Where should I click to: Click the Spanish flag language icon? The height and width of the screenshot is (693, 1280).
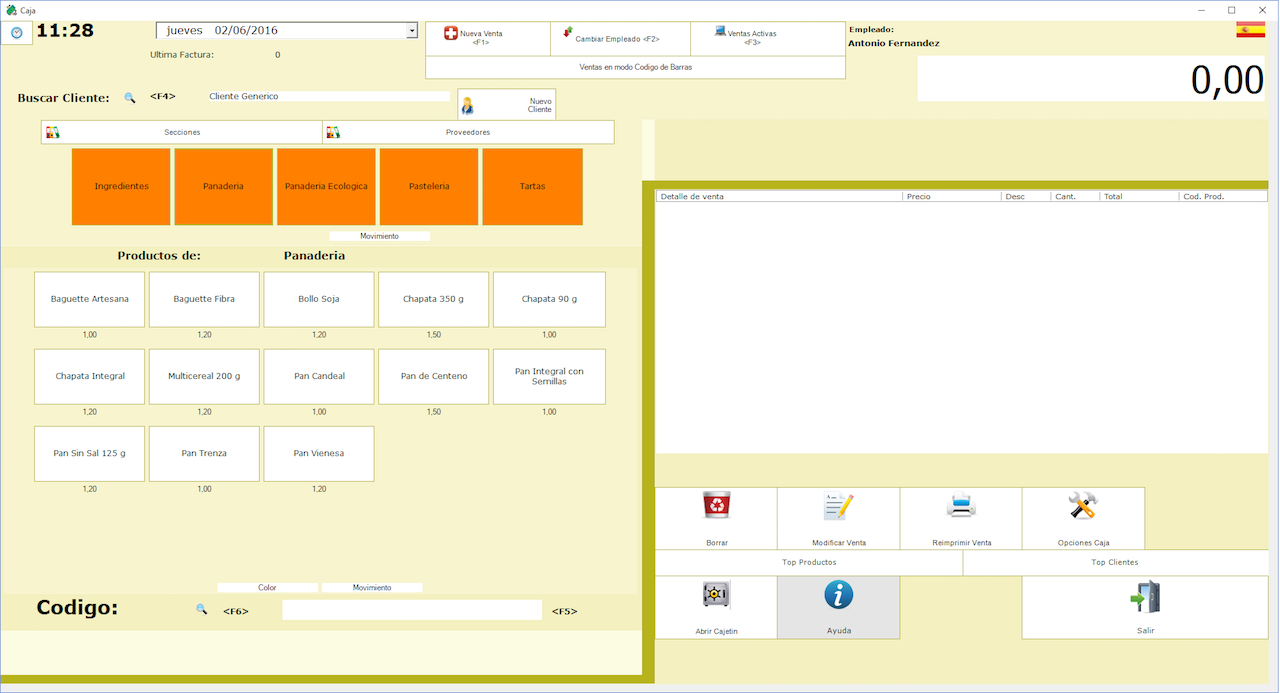pyautogui.click(x=1250, y=30)
